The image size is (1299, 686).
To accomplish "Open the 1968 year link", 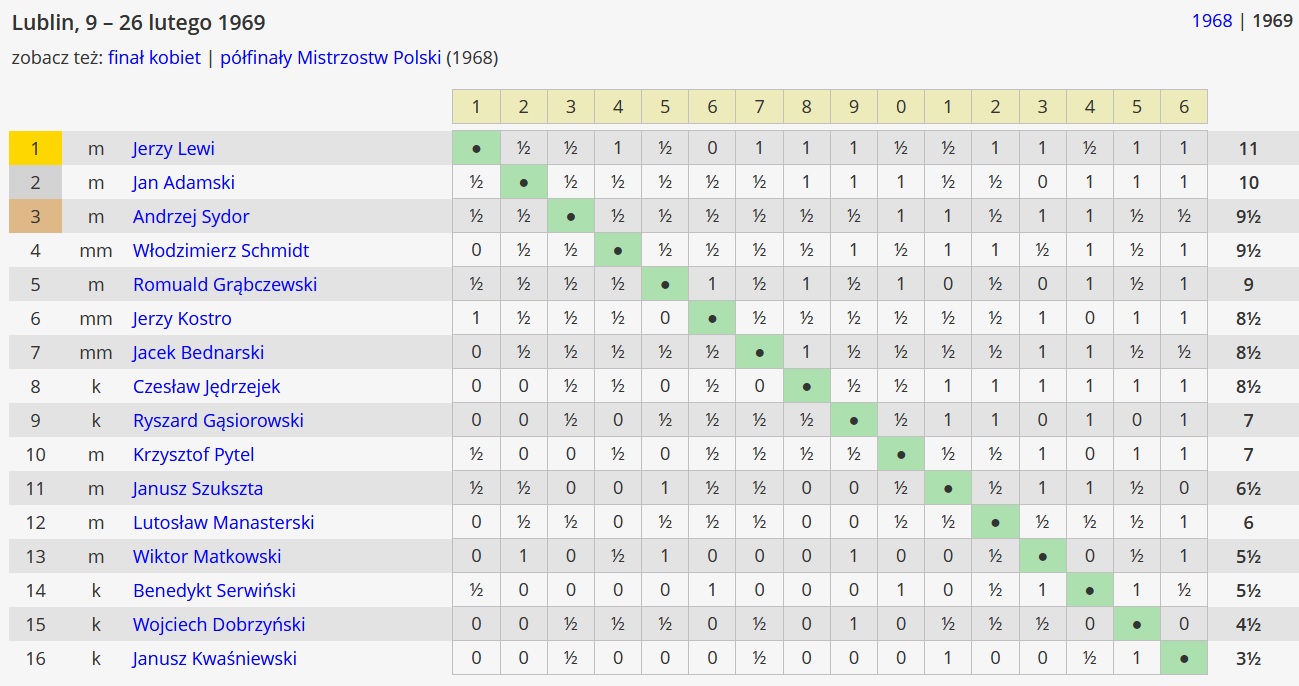I will [1211, 20].
